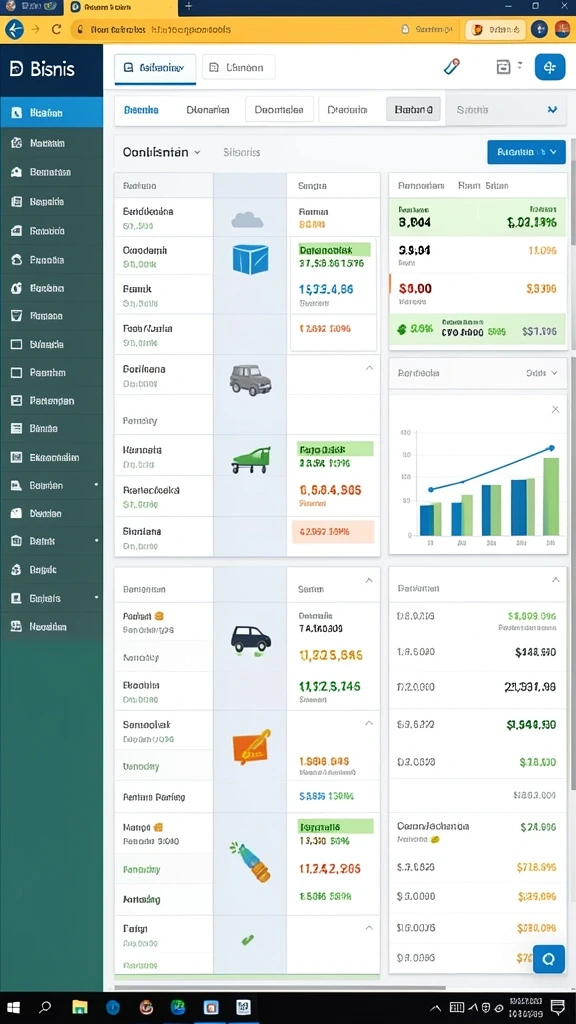The image size is (576, 1024).
Task: Click the Bisnis logo in sidebar header
Action: (42, 69)
